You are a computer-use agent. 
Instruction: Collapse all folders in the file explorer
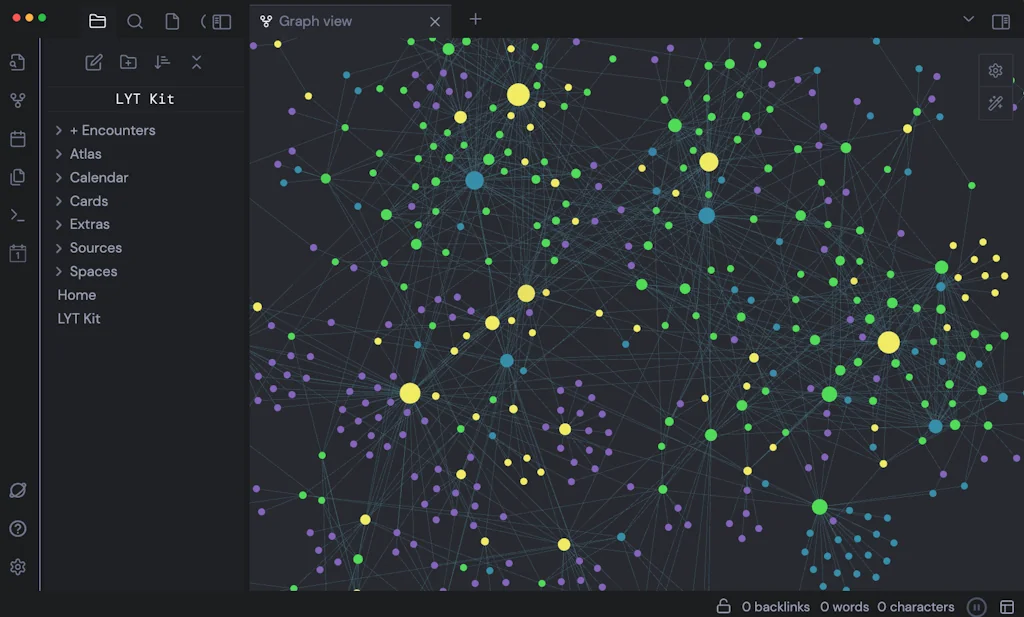click(x=196, y=62)
